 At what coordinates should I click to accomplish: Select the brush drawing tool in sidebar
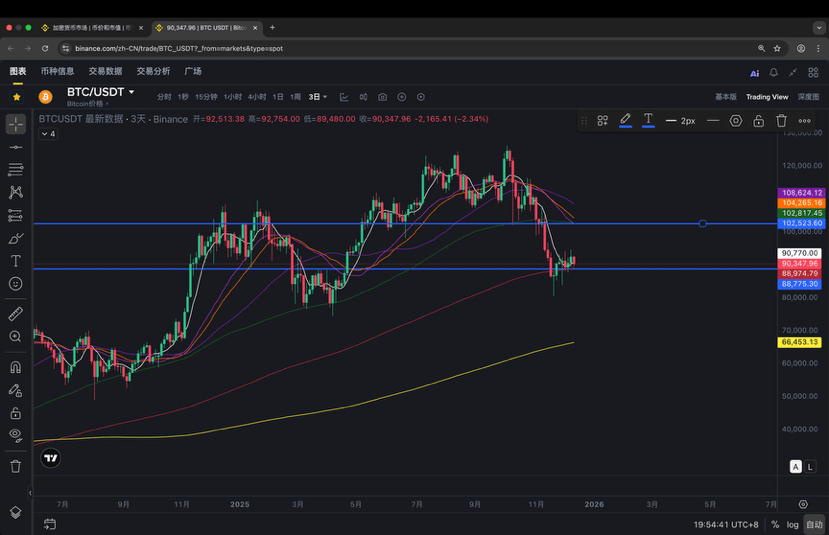[x=16, y=238]
